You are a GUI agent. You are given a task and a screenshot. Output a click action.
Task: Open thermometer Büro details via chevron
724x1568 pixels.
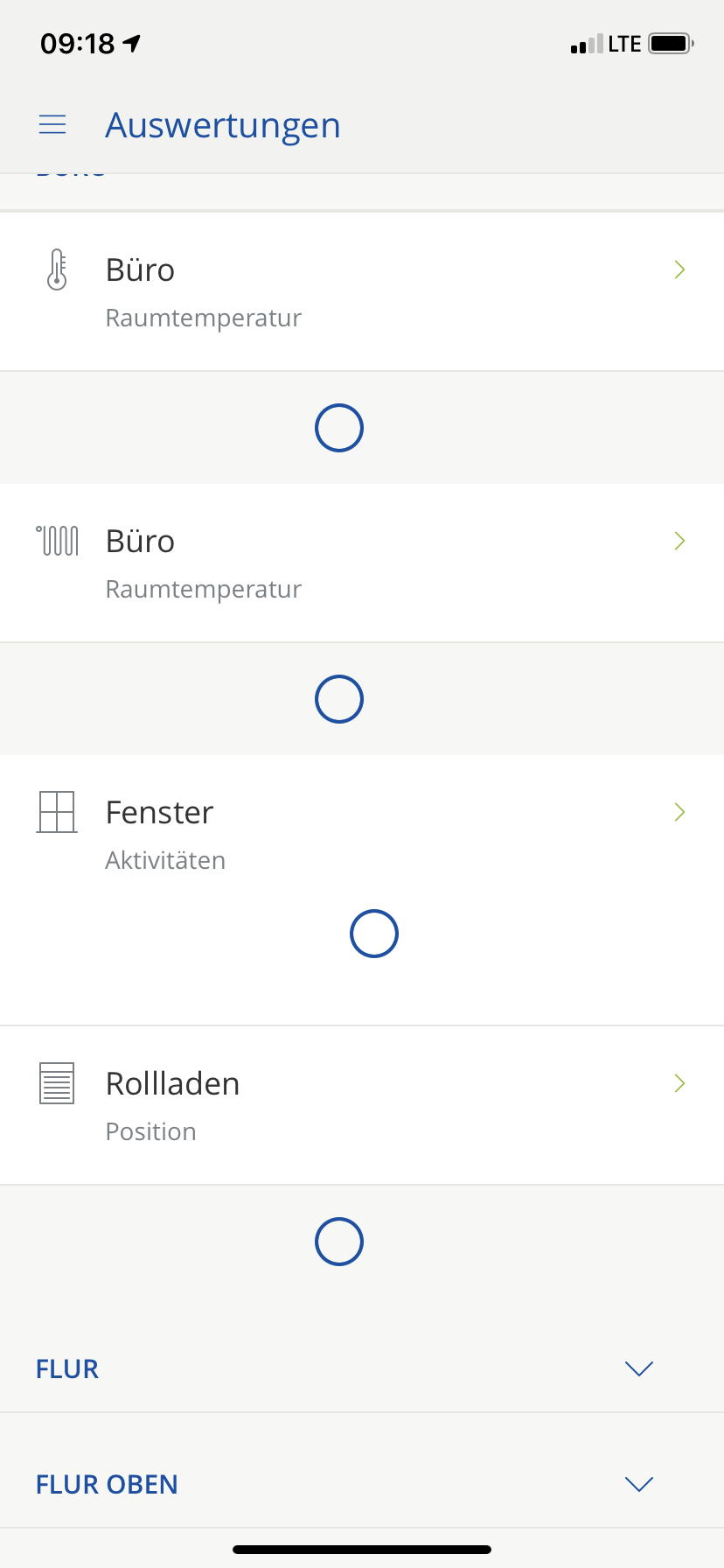click(x=679, y=269)
